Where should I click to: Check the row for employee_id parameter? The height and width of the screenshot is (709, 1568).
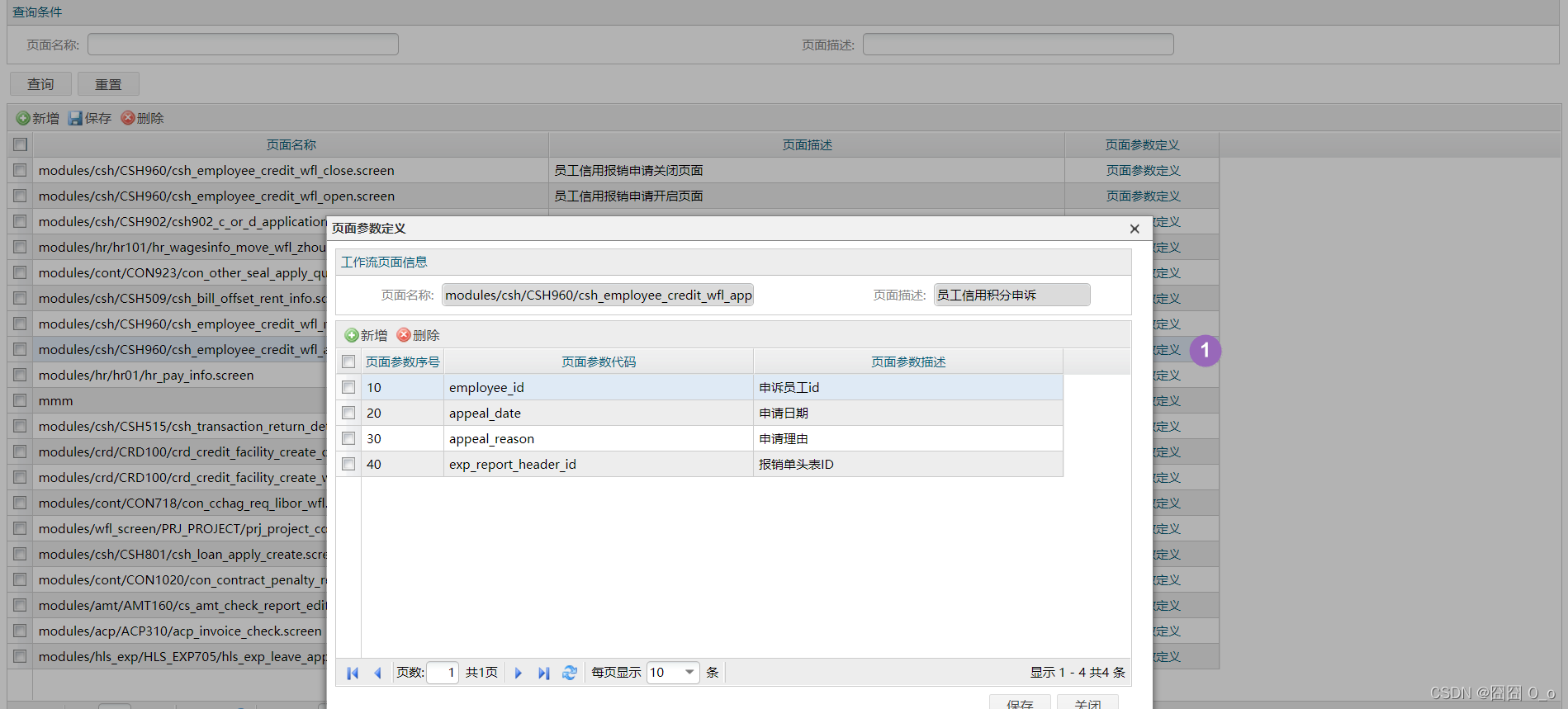(x=348, y=387)
